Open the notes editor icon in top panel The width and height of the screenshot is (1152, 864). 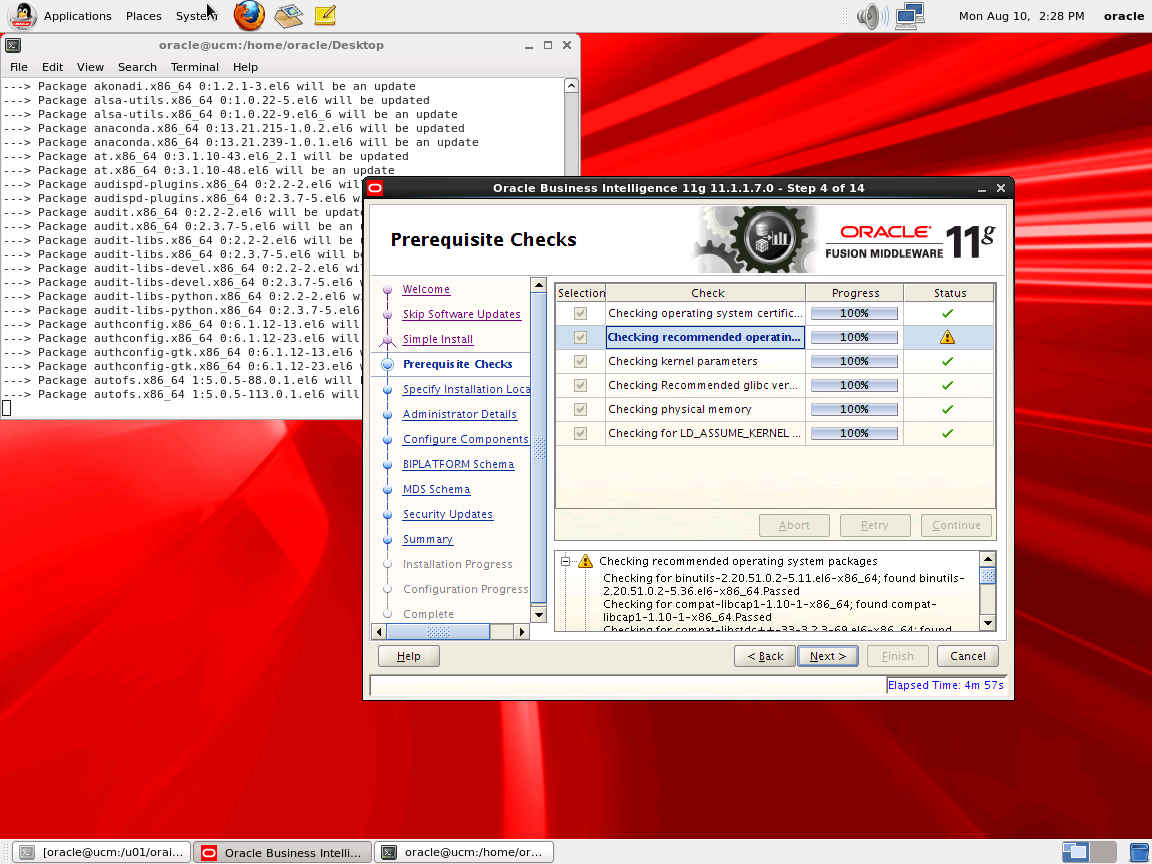tap(325, 15)
